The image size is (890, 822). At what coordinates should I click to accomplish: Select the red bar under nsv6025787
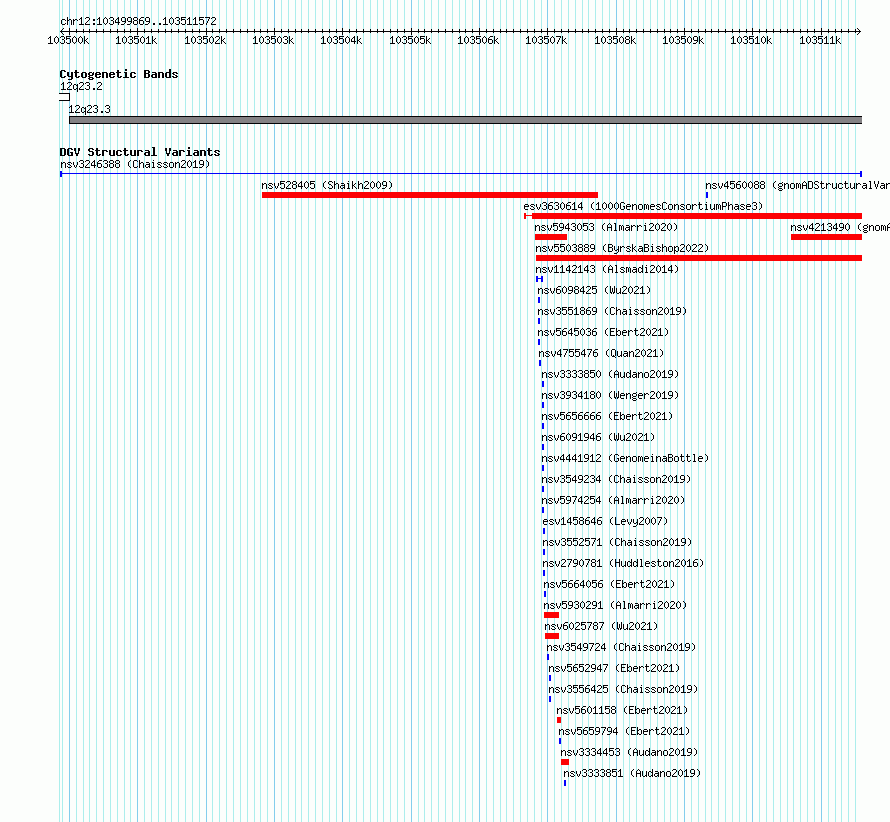552,636
